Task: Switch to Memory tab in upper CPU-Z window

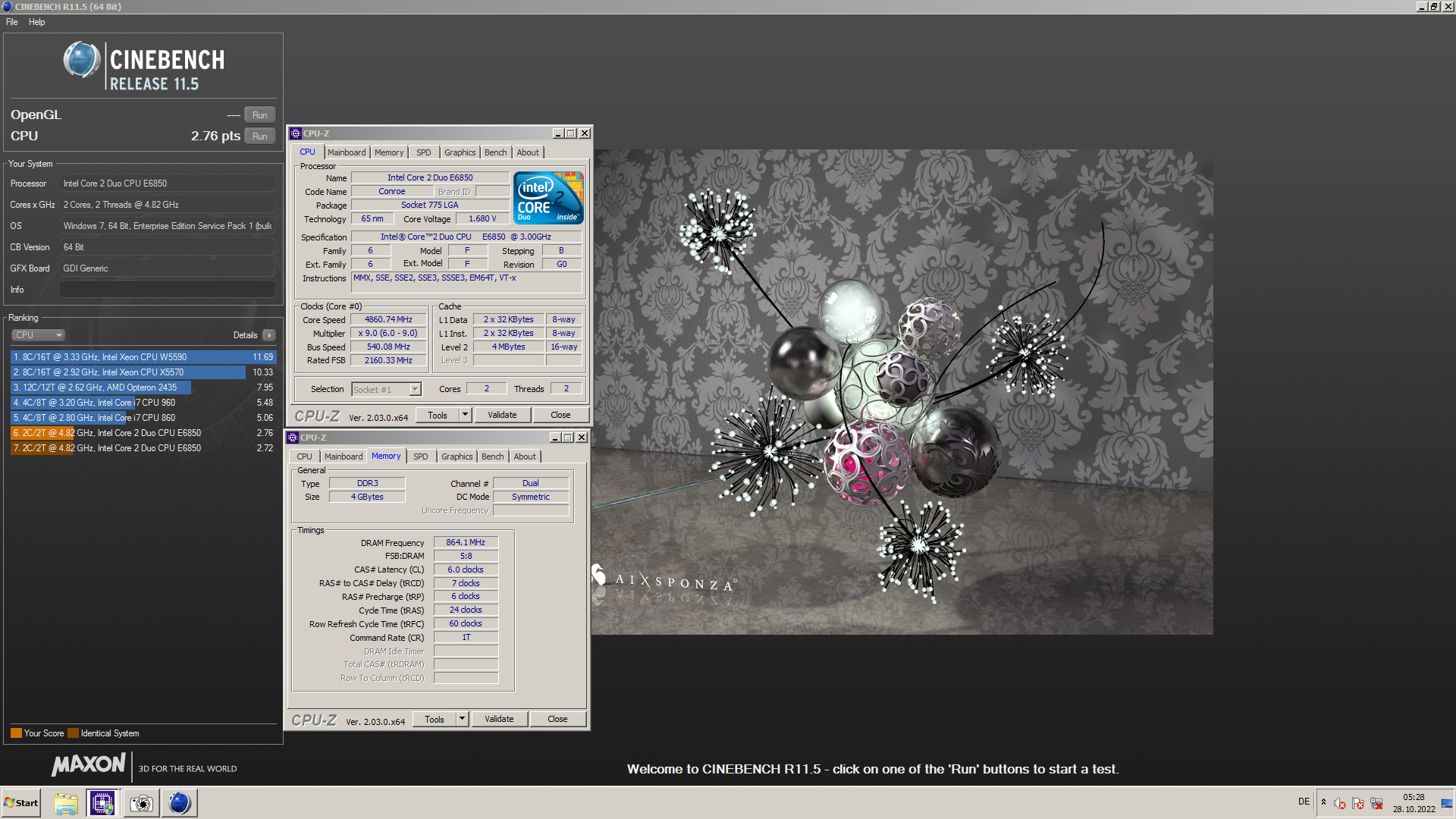Action: [x=389, y=152]
